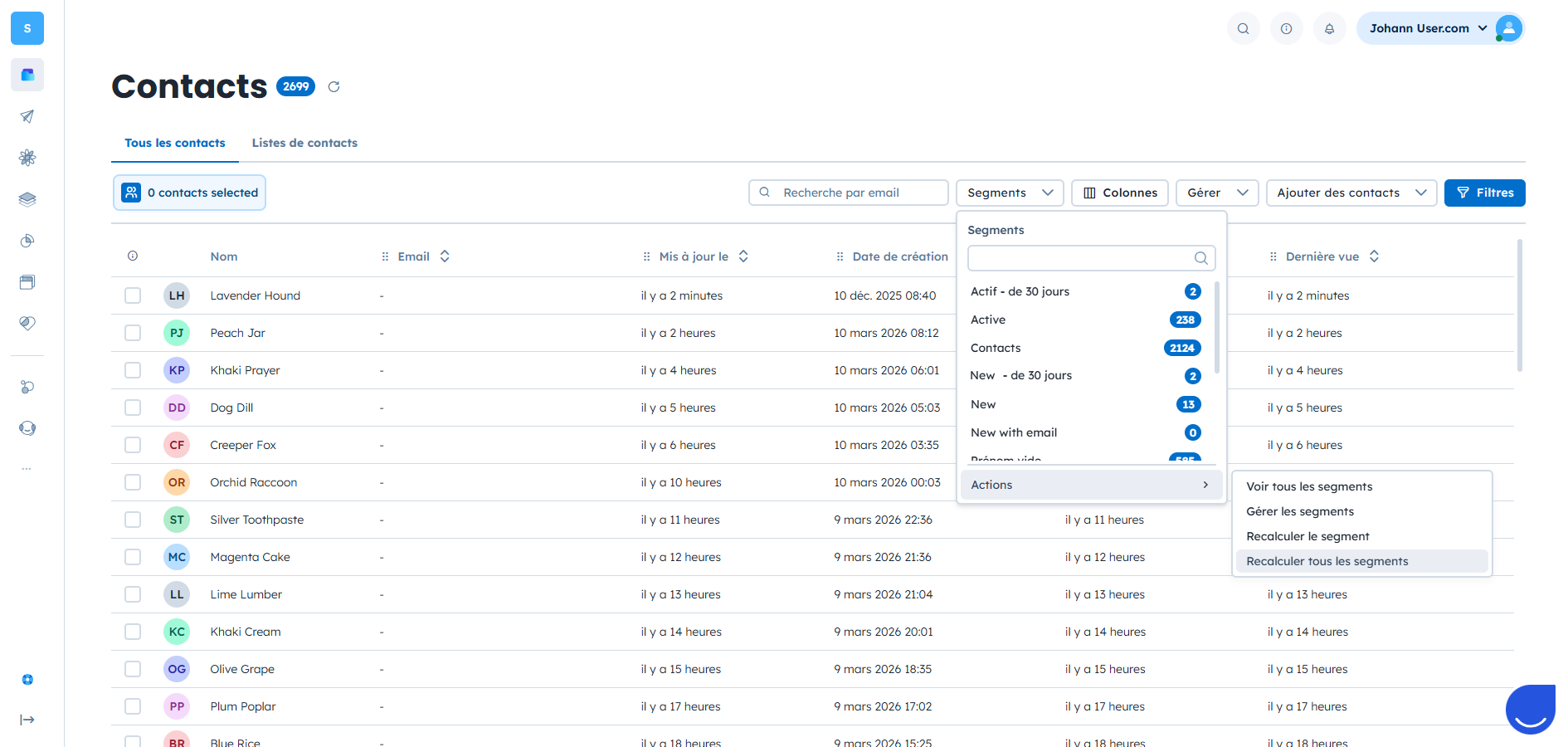This screenshot has width=1568, height=747.
Task: Expand the sidebar with the arrow icon
Action: pos(27,720)
